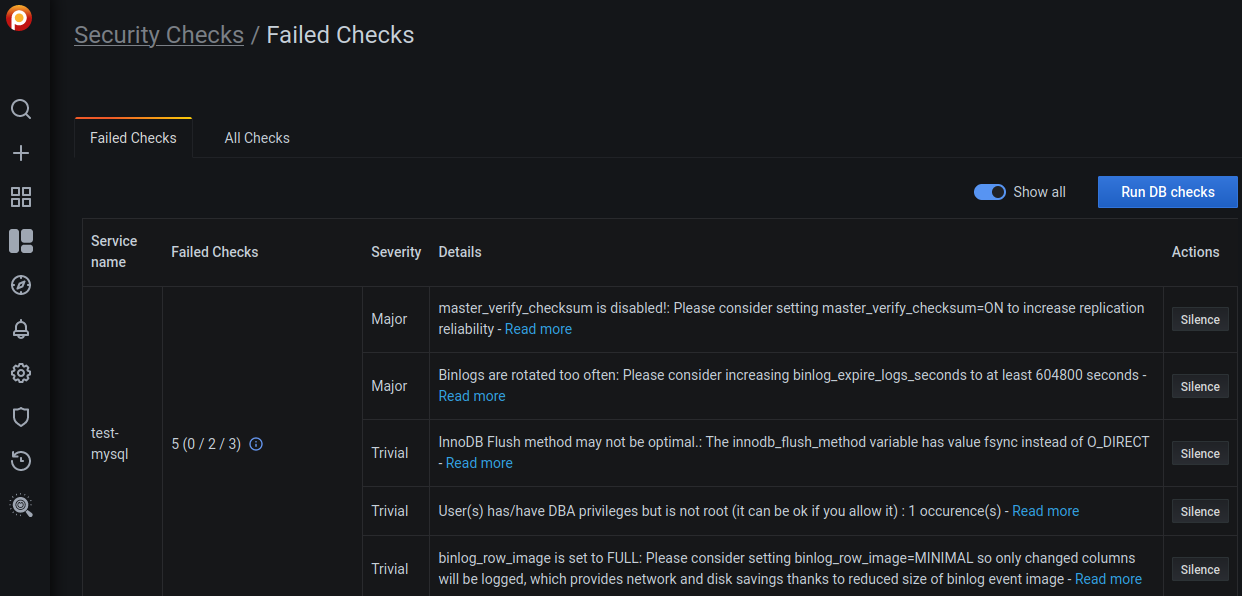
Task: Open the Security Checks breadcrumb link
Action: click(159, 34)
